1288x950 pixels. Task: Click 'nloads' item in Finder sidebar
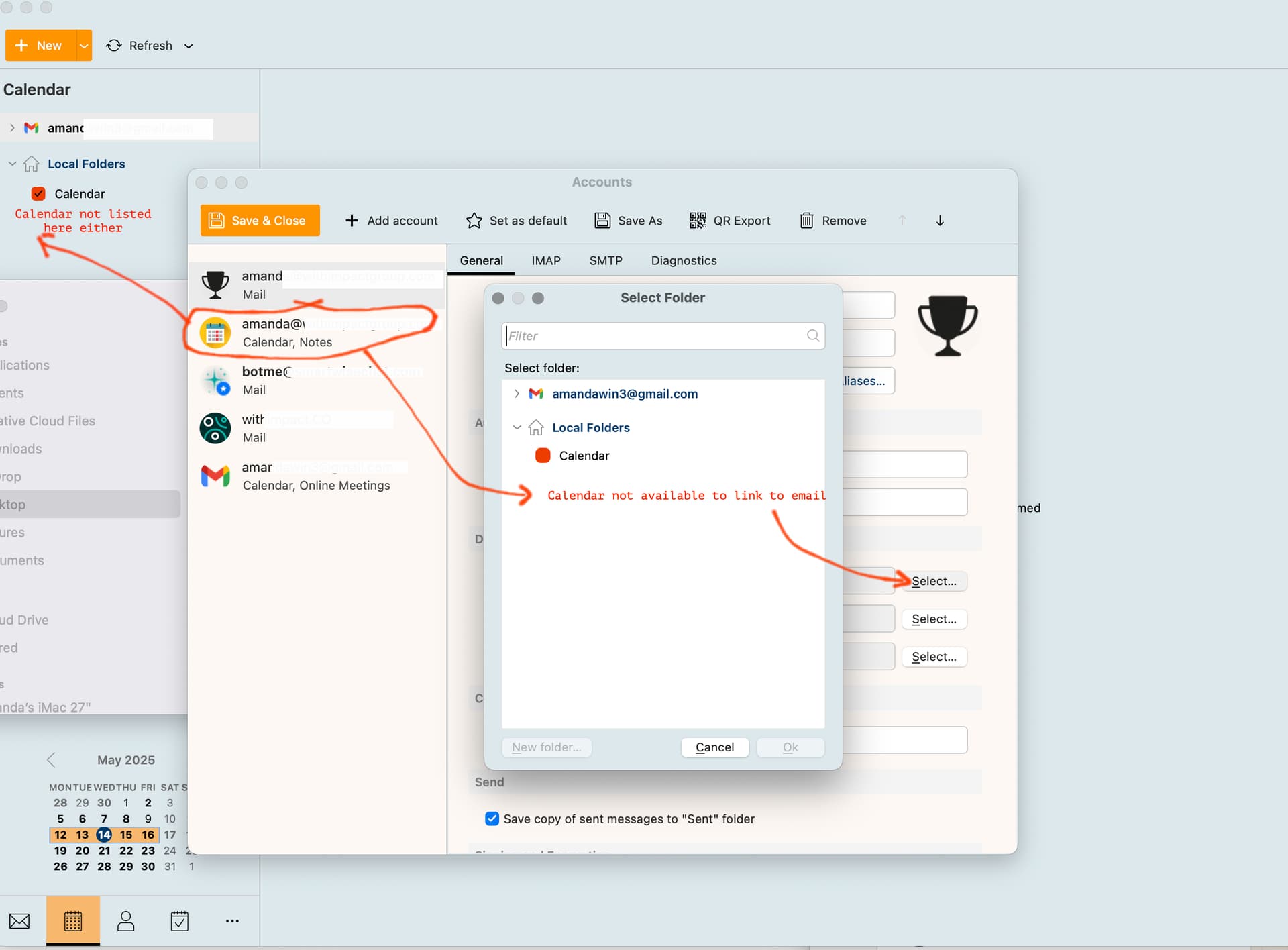[x=21, y=449]
